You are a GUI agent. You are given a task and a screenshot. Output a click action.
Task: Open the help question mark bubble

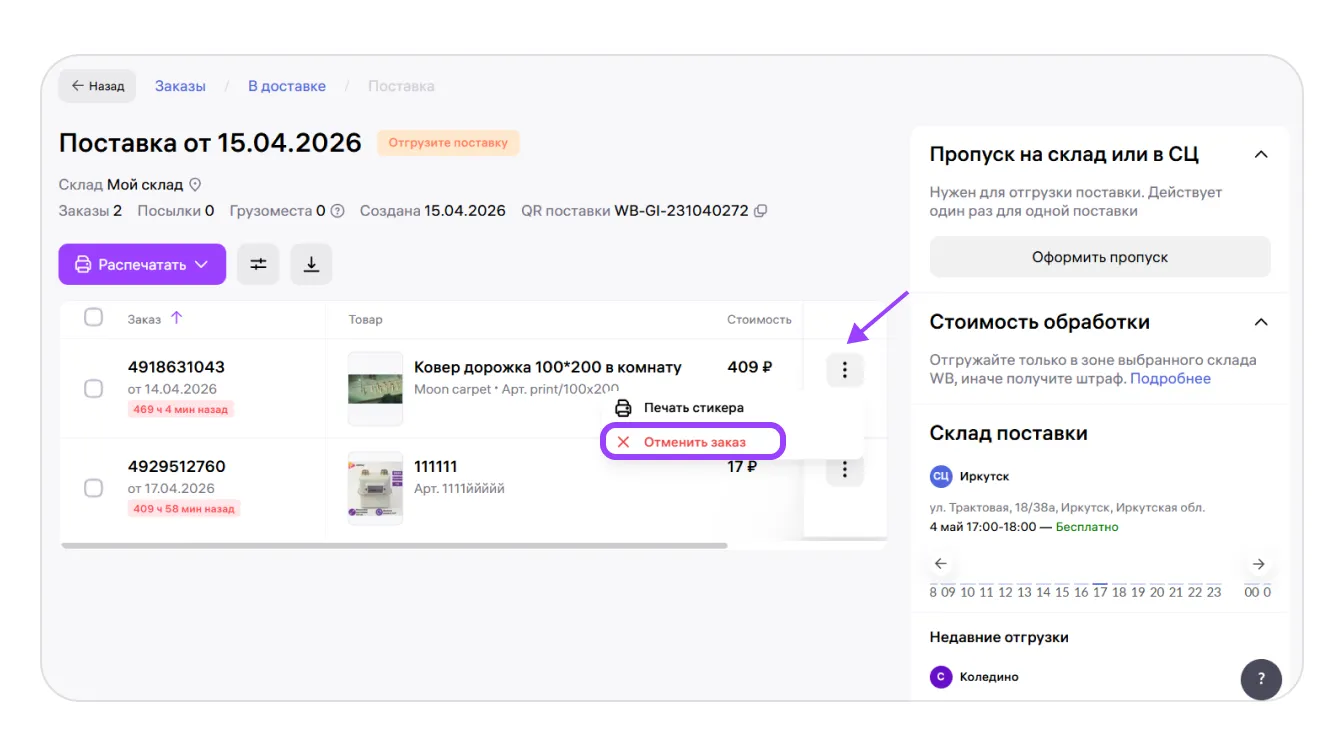1261,679
